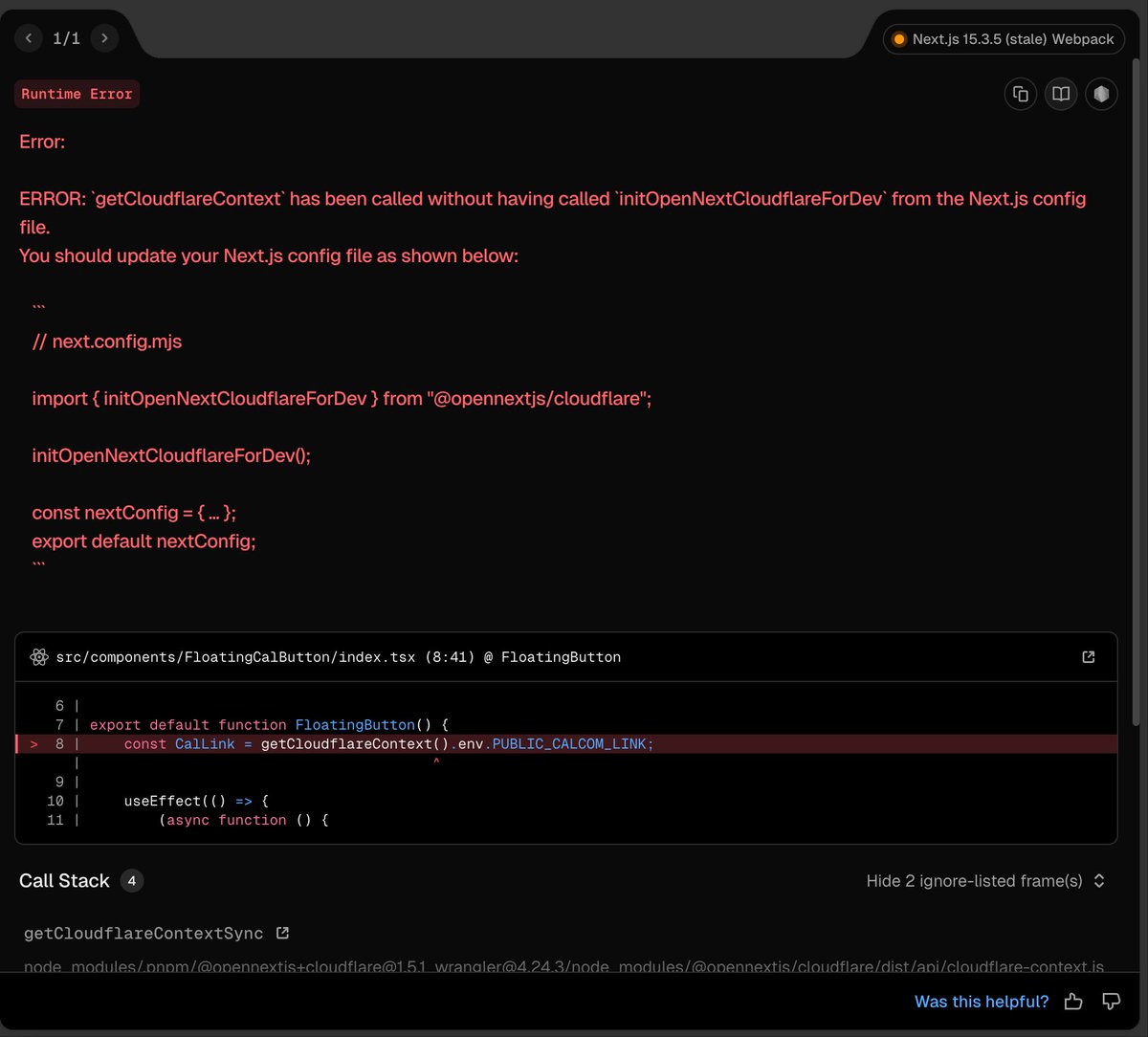The height and width of the screenshot is (1037, 1148).
Task: Click 'Was this helpful?' text
Action: [x=982, y=1002]
